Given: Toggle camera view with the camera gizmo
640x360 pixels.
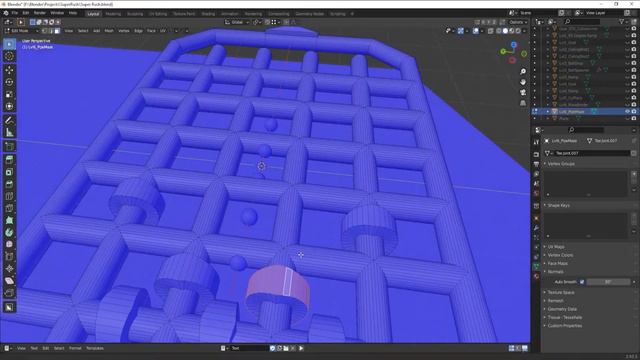Looking at the screenshot, I should point(523,92).
